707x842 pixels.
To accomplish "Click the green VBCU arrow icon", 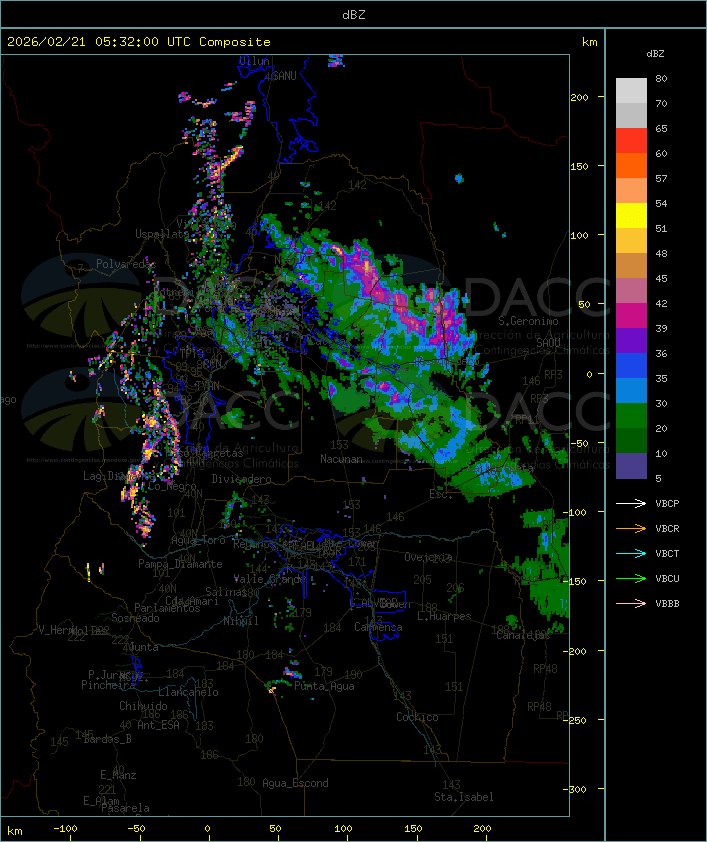I will tap(631, 578).
